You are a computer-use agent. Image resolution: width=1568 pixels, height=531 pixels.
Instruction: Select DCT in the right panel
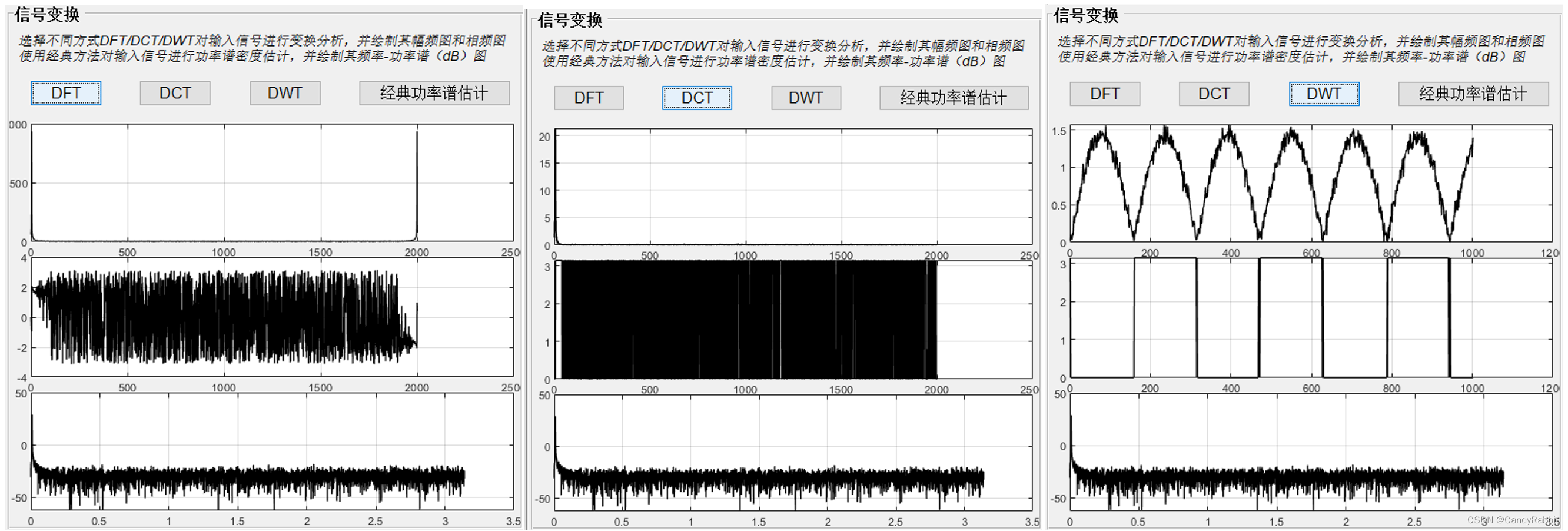click(1213, 94)
